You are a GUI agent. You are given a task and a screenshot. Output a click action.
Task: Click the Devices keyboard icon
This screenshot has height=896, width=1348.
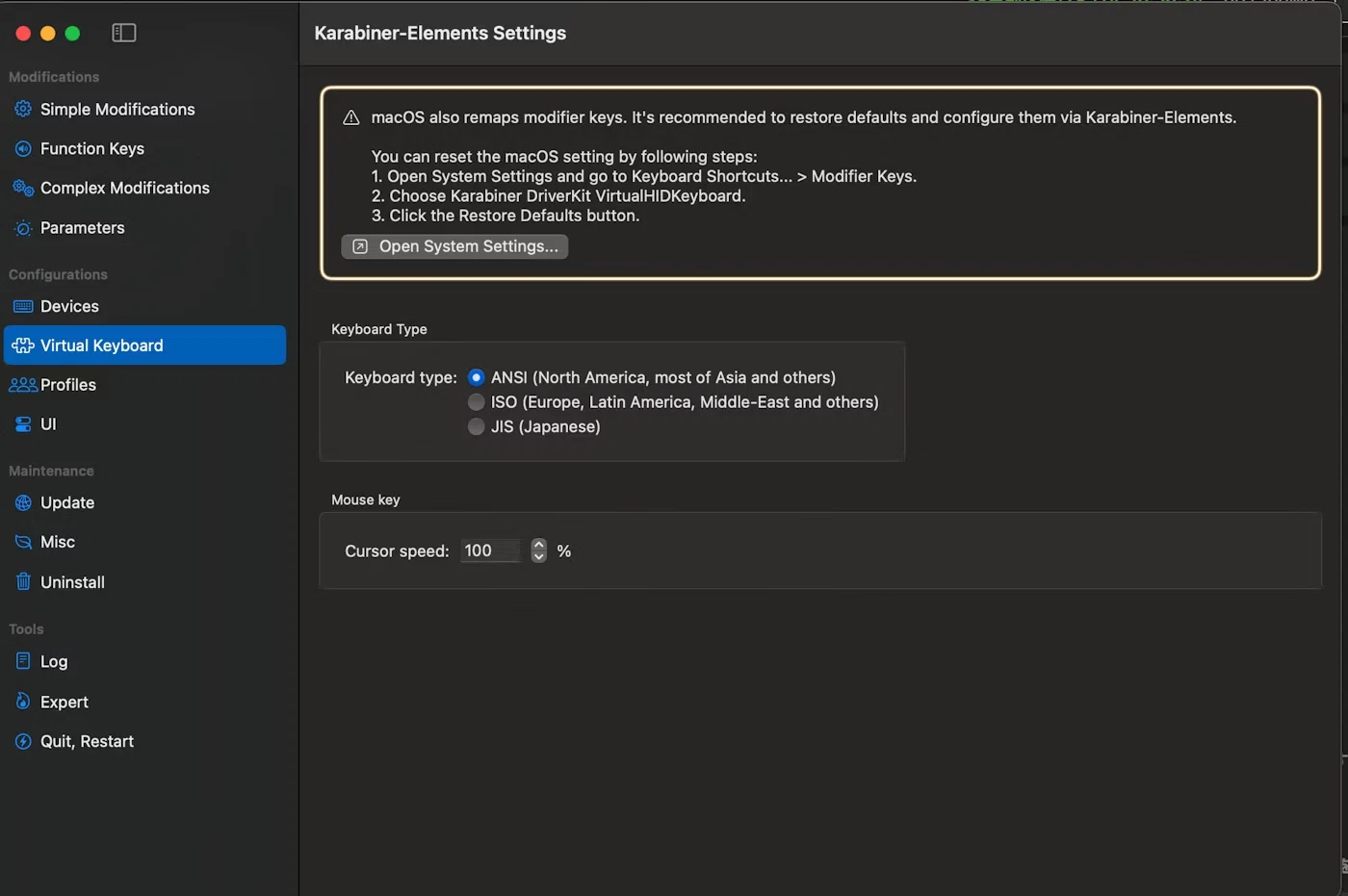[x=23, y=307]
